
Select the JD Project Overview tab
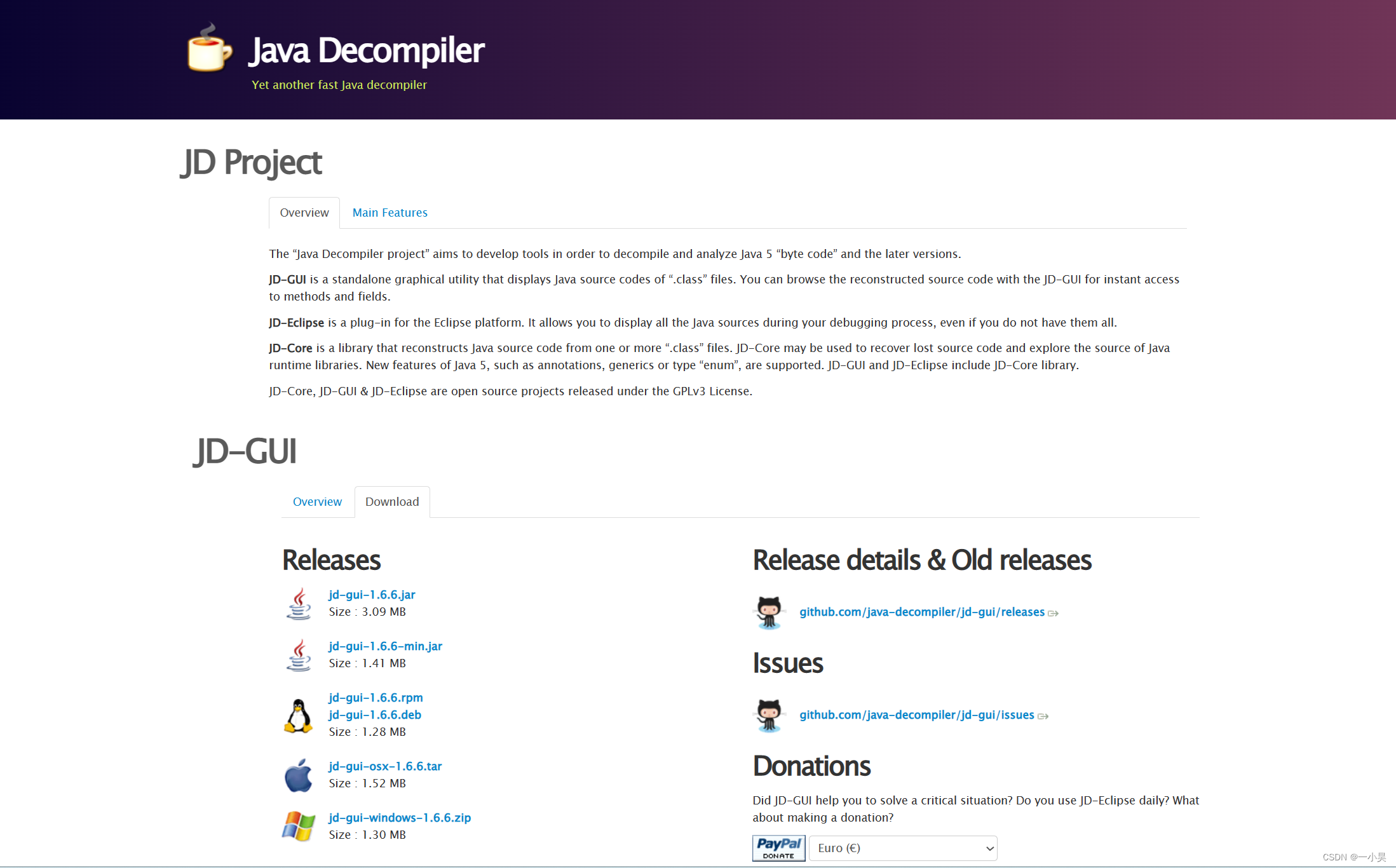(x=304, y=213)
